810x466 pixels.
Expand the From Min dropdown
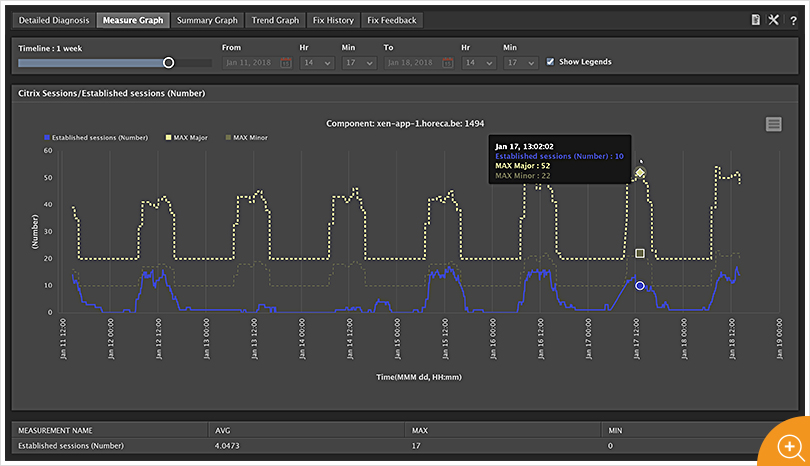359,63
